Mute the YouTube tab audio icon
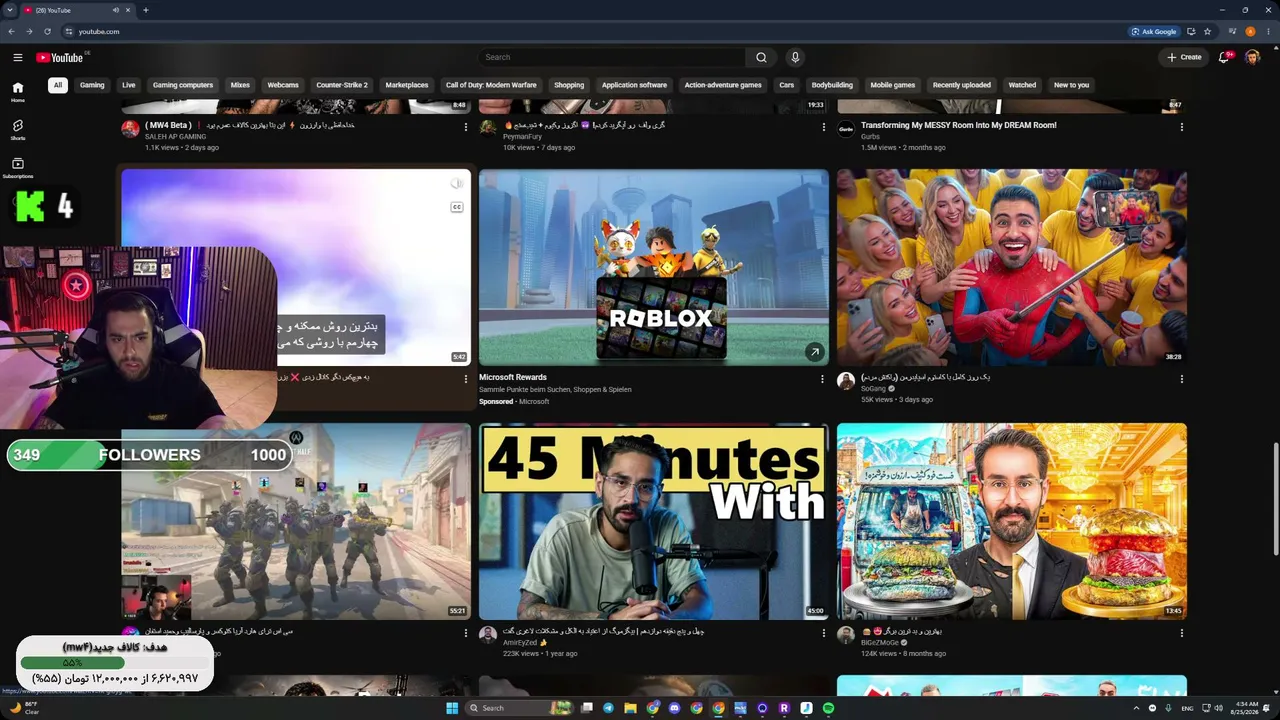 (x=116, y=10)
